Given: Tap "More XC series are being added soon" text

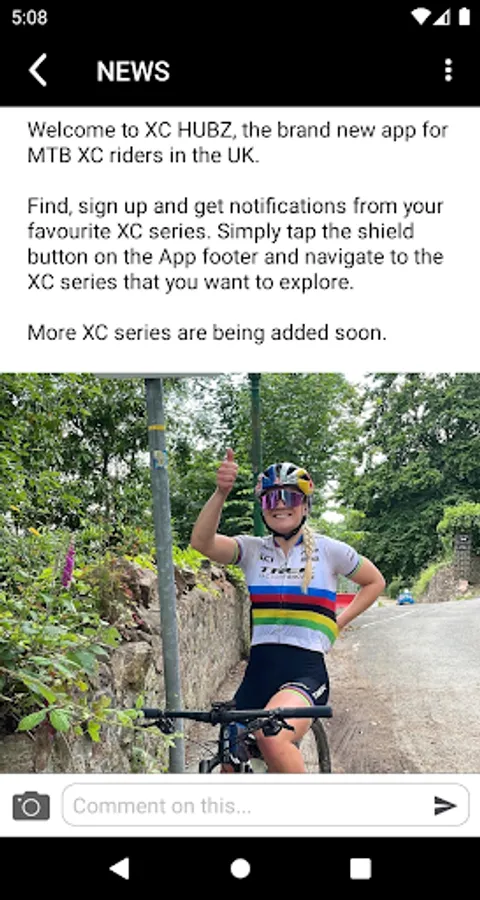Looking at the screenshot, I should [207, 332].
